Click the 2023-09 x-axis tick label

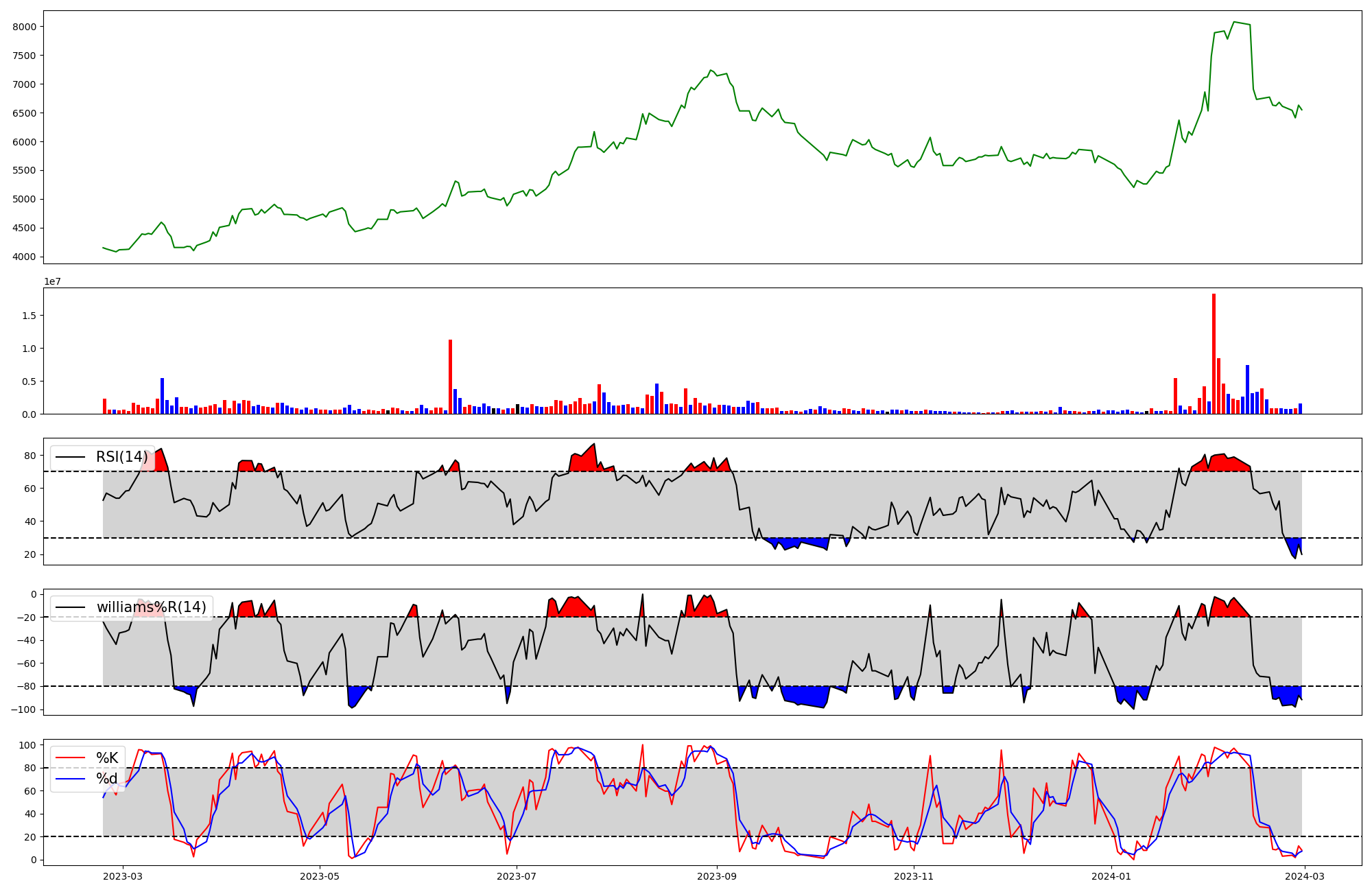[x=718, y=876]
